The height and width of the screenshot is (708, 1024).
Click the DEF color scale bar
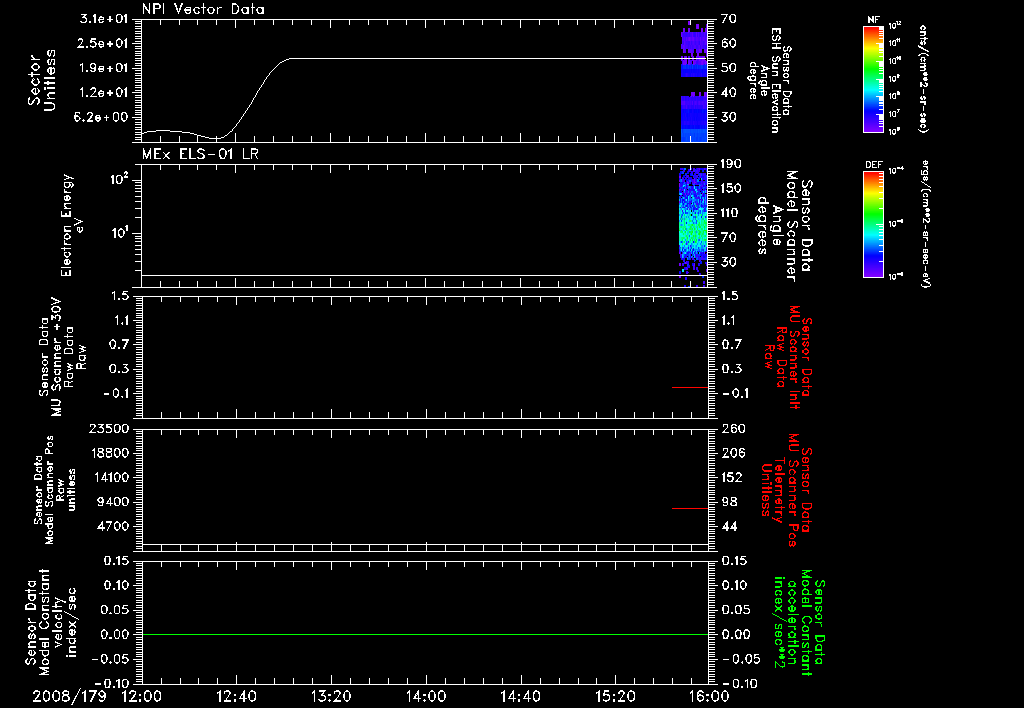(x=874, y=224)
